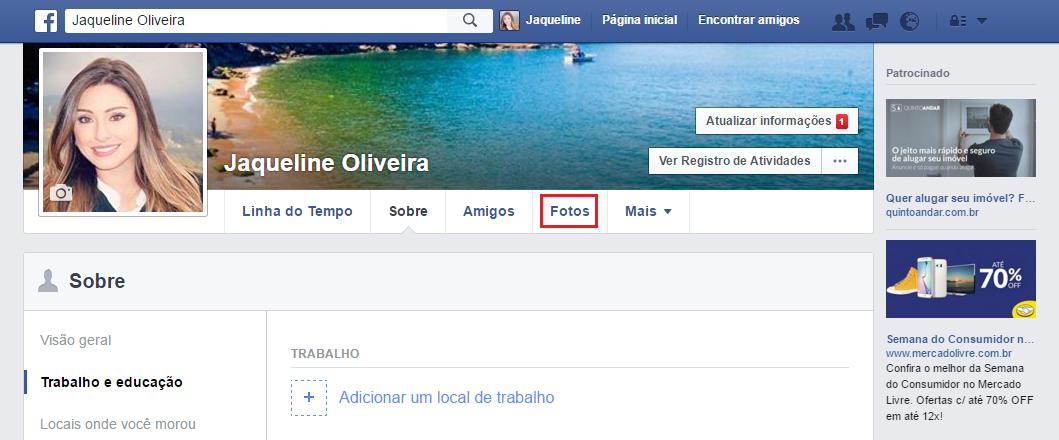Expand the Mais dropdown tab

tap(648, 211)
